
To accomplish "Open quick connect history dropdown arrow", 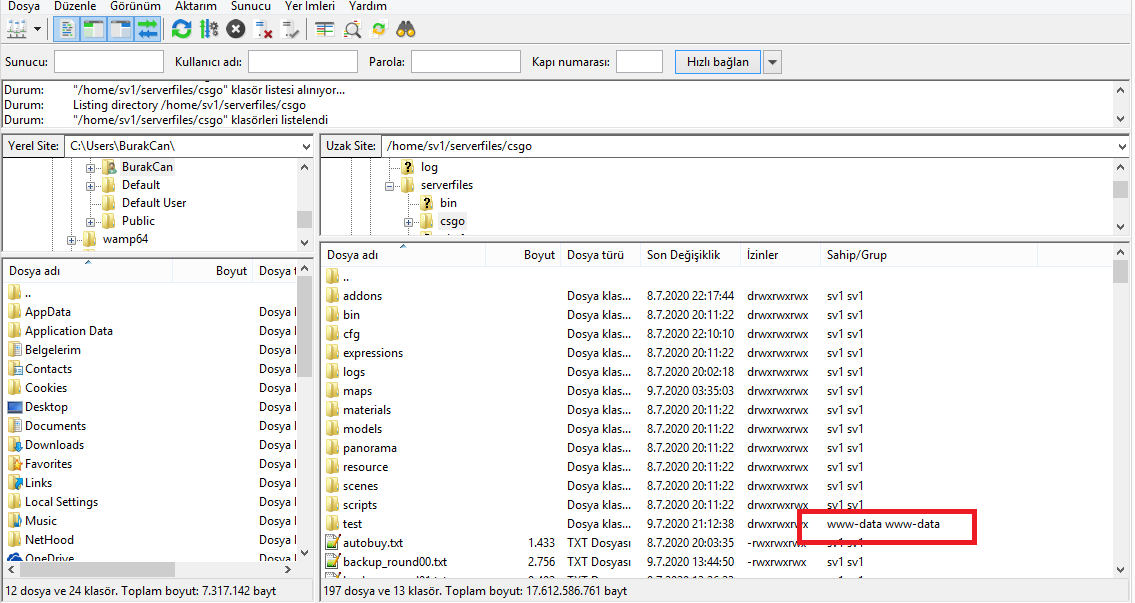I will [772, 62].
